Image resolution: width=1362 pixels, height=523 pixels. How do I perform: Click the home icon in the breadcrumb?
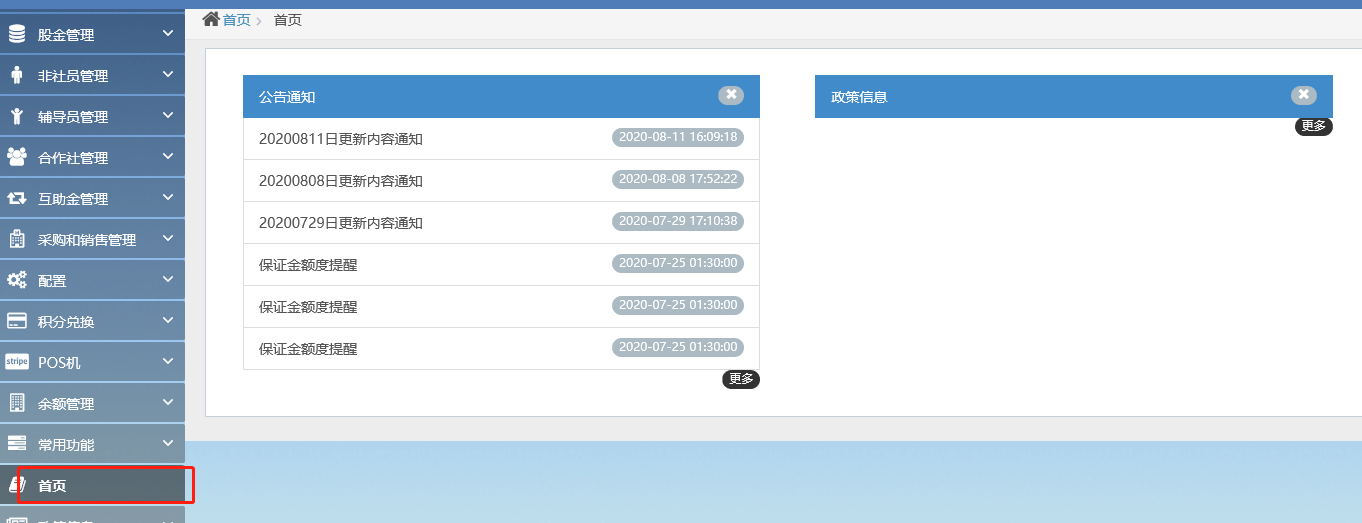pos(211,19)
